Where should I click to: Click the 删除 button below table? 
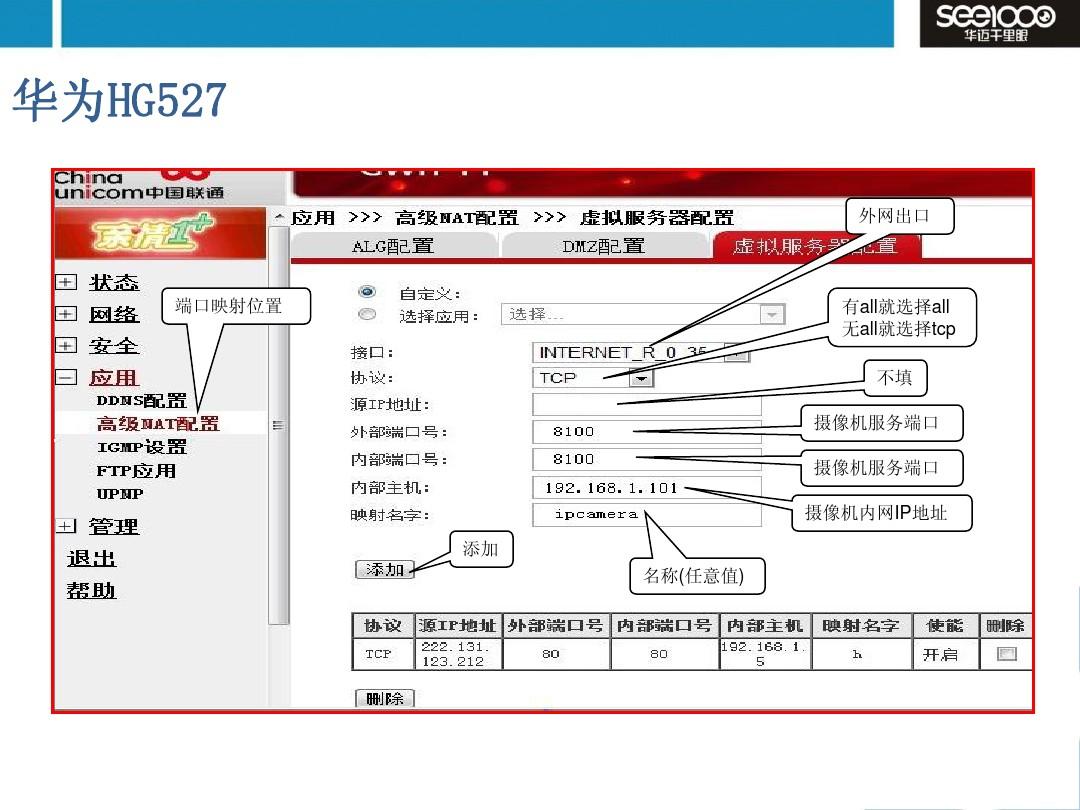(x=384, y=698)
